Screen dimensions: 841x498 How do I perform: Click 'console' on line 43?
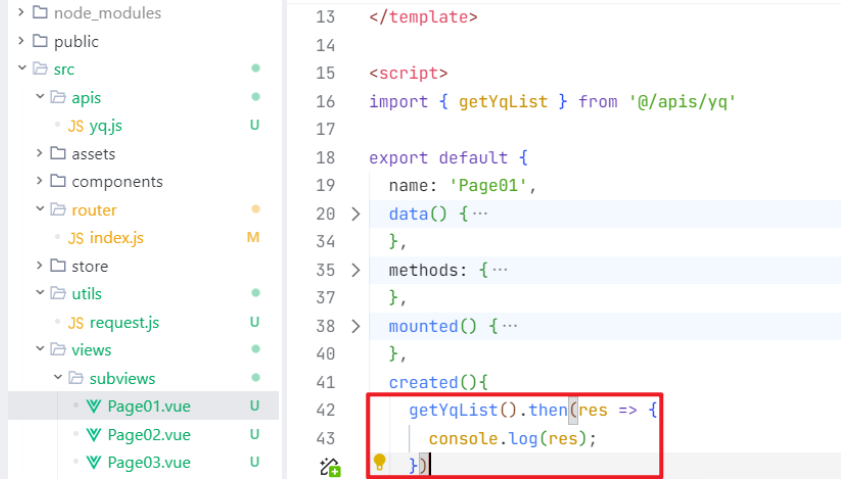pyautogui.click(x=463, y=438)
